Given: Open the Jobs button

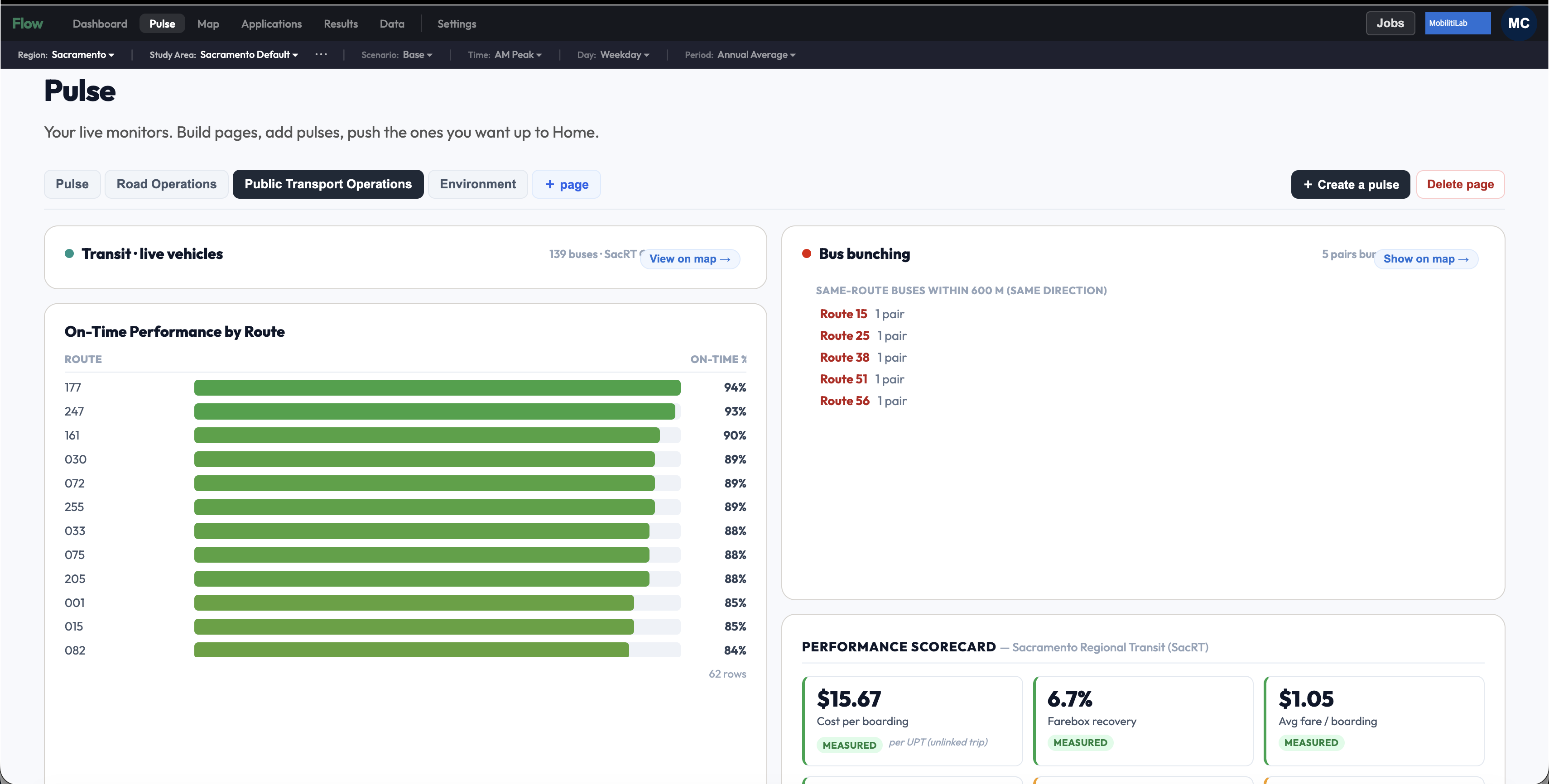Looking at the screenshot, I should pos(1390,23).
